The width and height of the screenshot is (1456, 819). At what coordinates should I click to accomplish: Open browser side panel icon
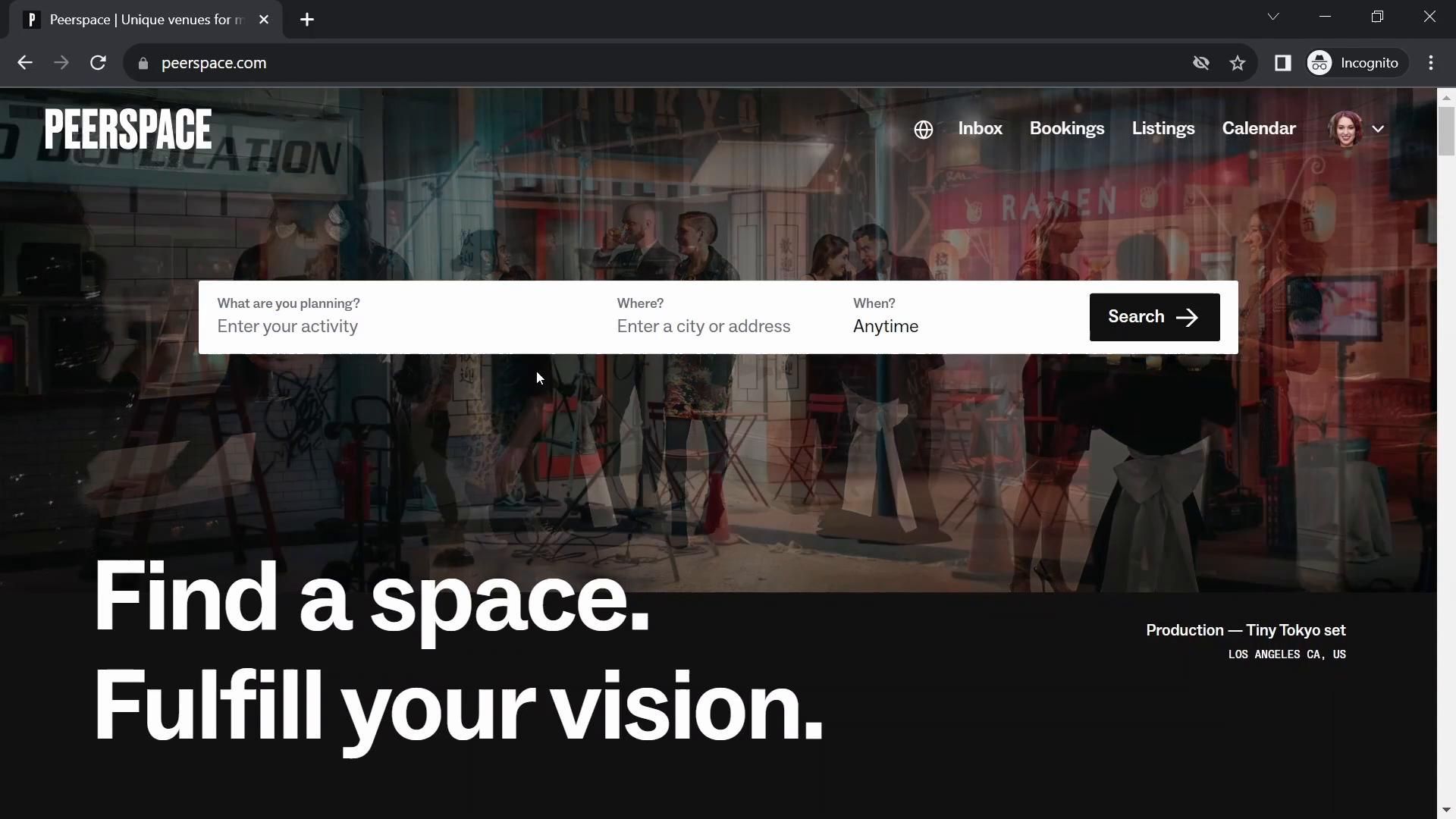click(1282, 63)
